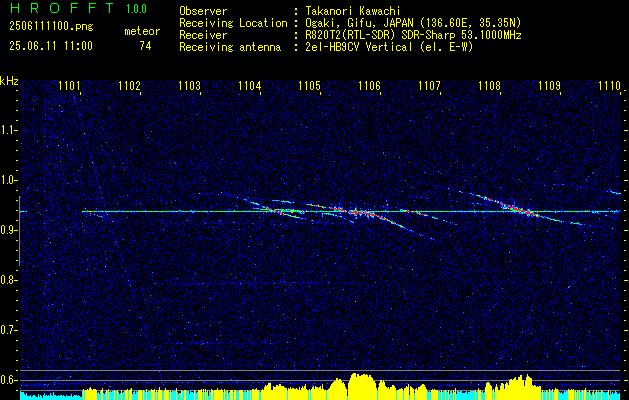Click frequency label 0.9

7,230
